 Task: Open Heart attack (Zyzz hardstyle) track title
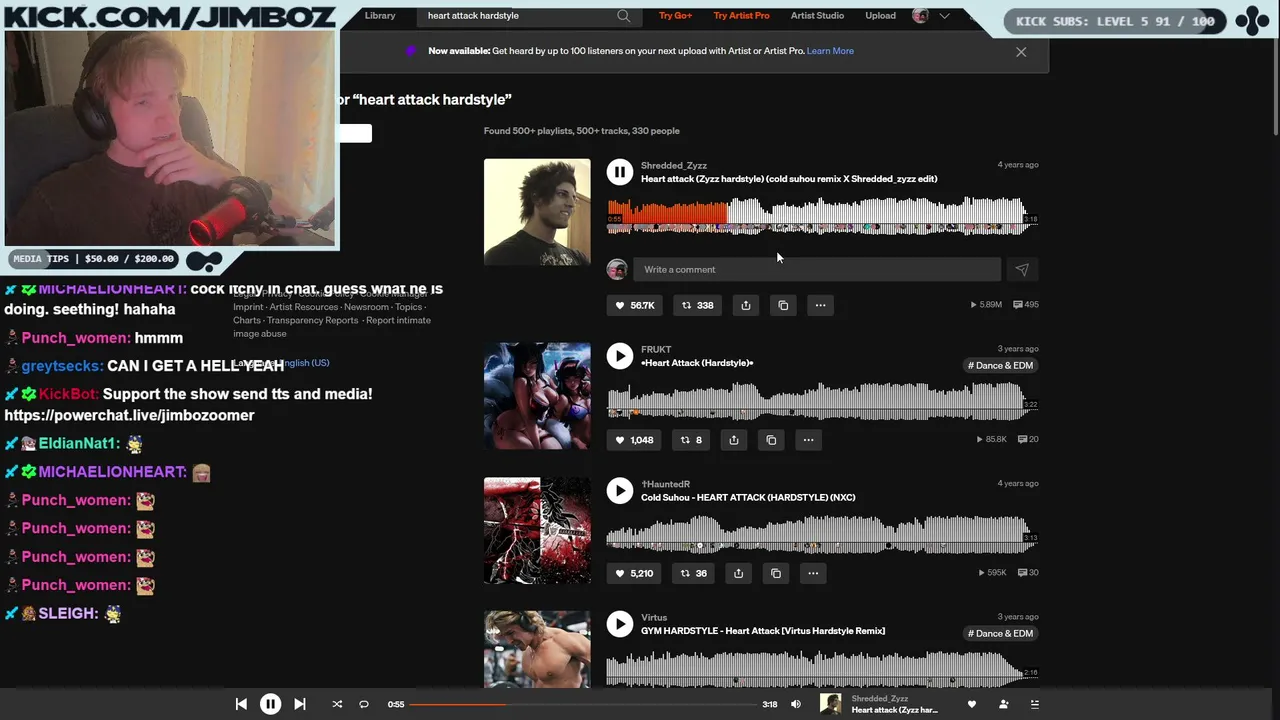pyautogui.click(x=789, y=179)
